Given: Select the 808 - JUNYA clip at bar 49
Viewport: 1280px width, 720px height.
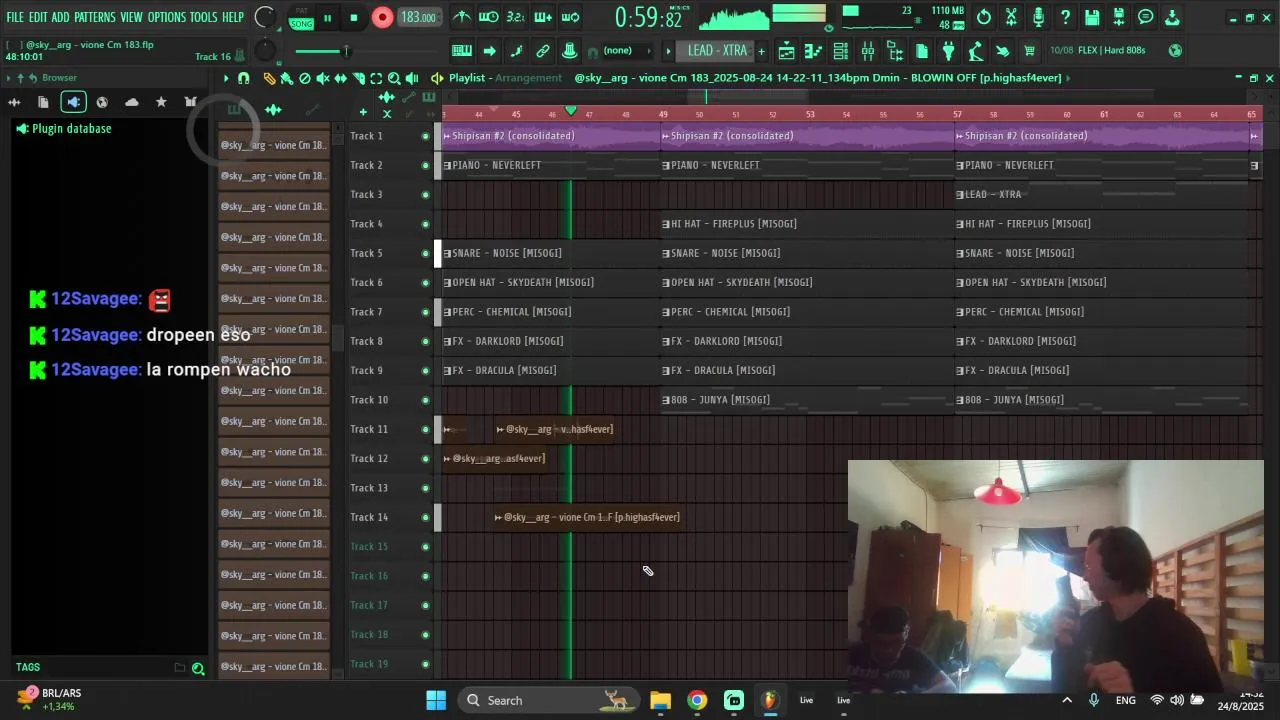Looking at the screenshot, I should 808,400.
